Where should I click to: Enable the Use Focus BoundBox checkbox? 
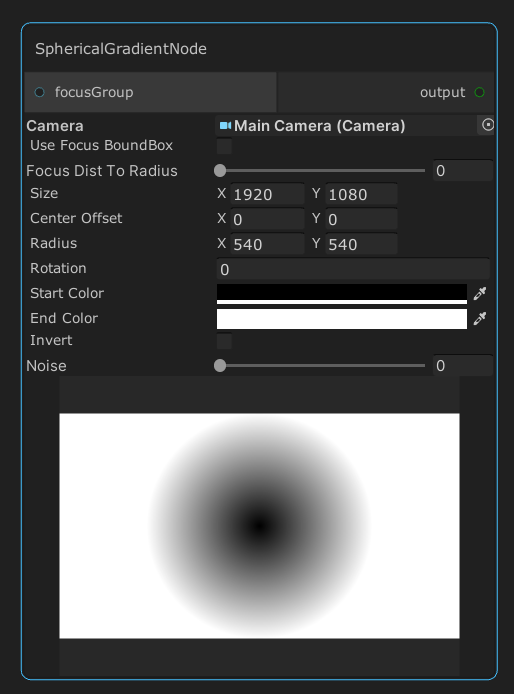coord(224,146)
